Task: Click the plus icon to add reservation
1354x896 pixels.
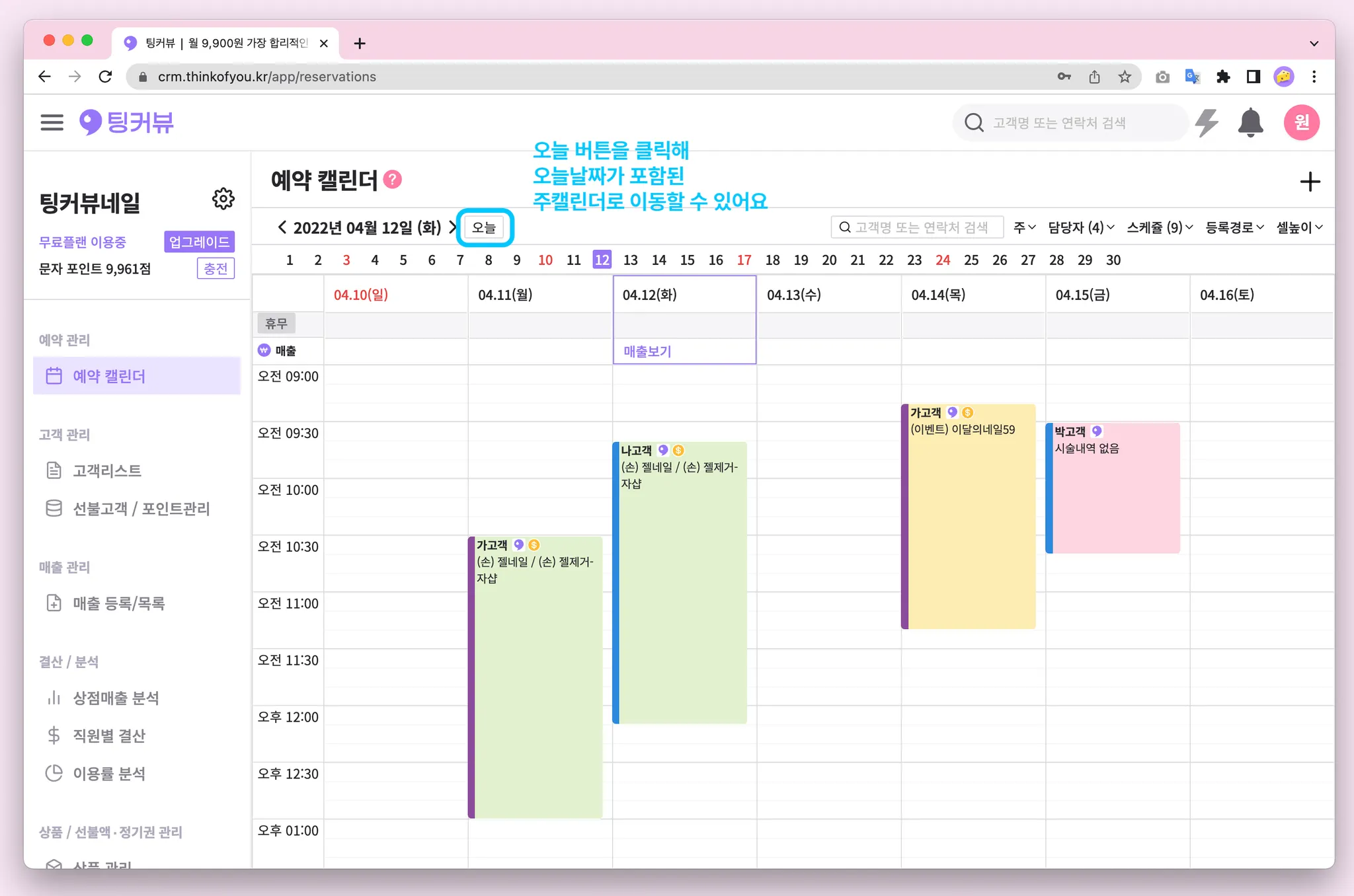Action: click(1309, 182)
